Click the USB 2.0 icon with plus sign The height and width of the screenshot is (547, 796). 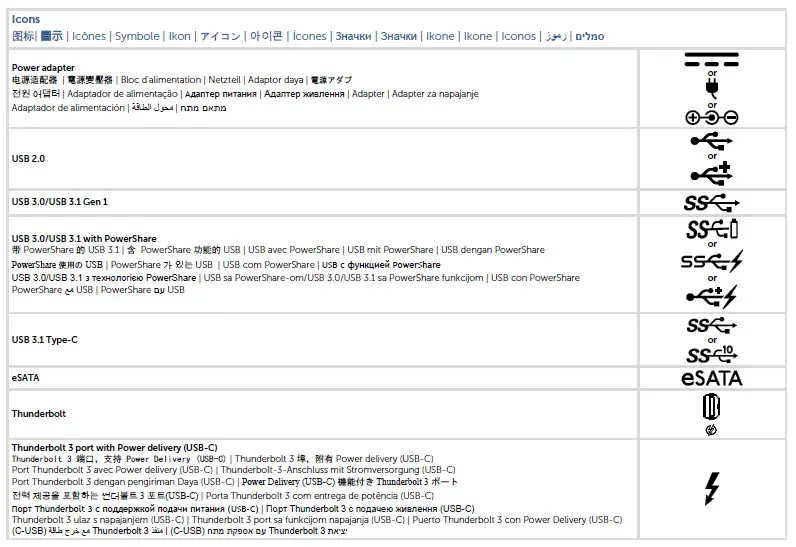coord(711,173)
